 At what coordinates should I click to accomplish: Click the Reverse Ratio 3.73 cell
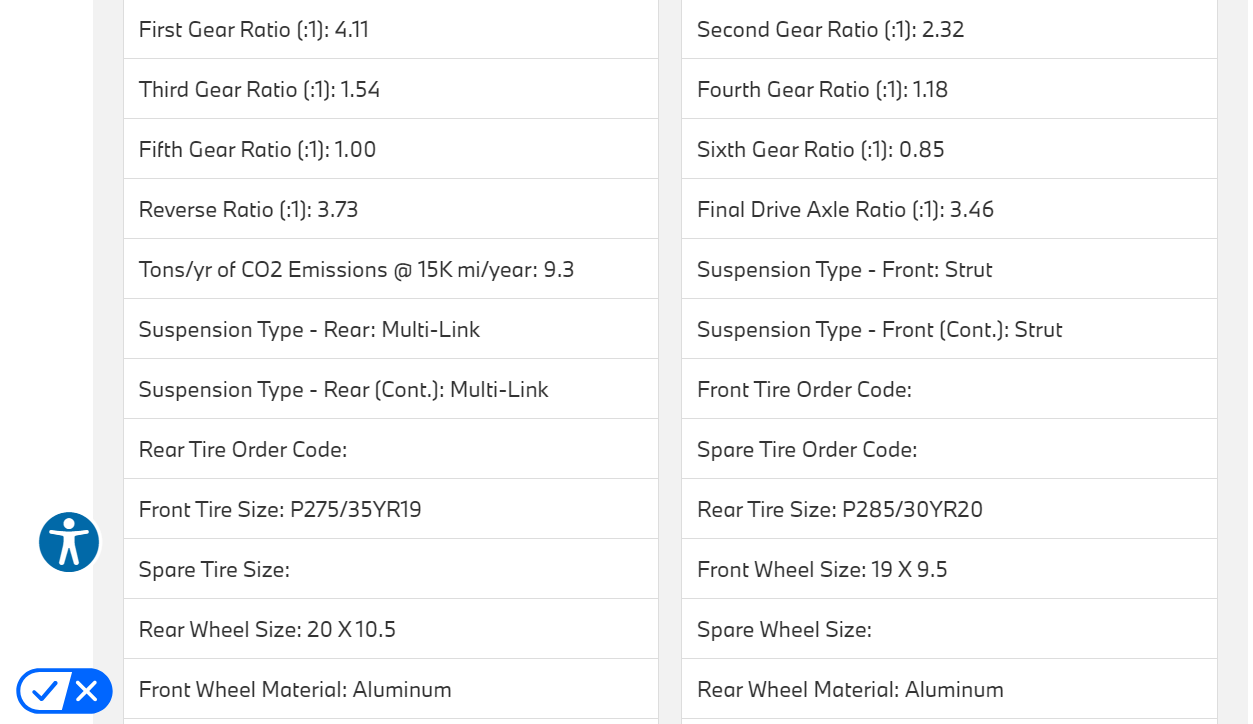248,210
